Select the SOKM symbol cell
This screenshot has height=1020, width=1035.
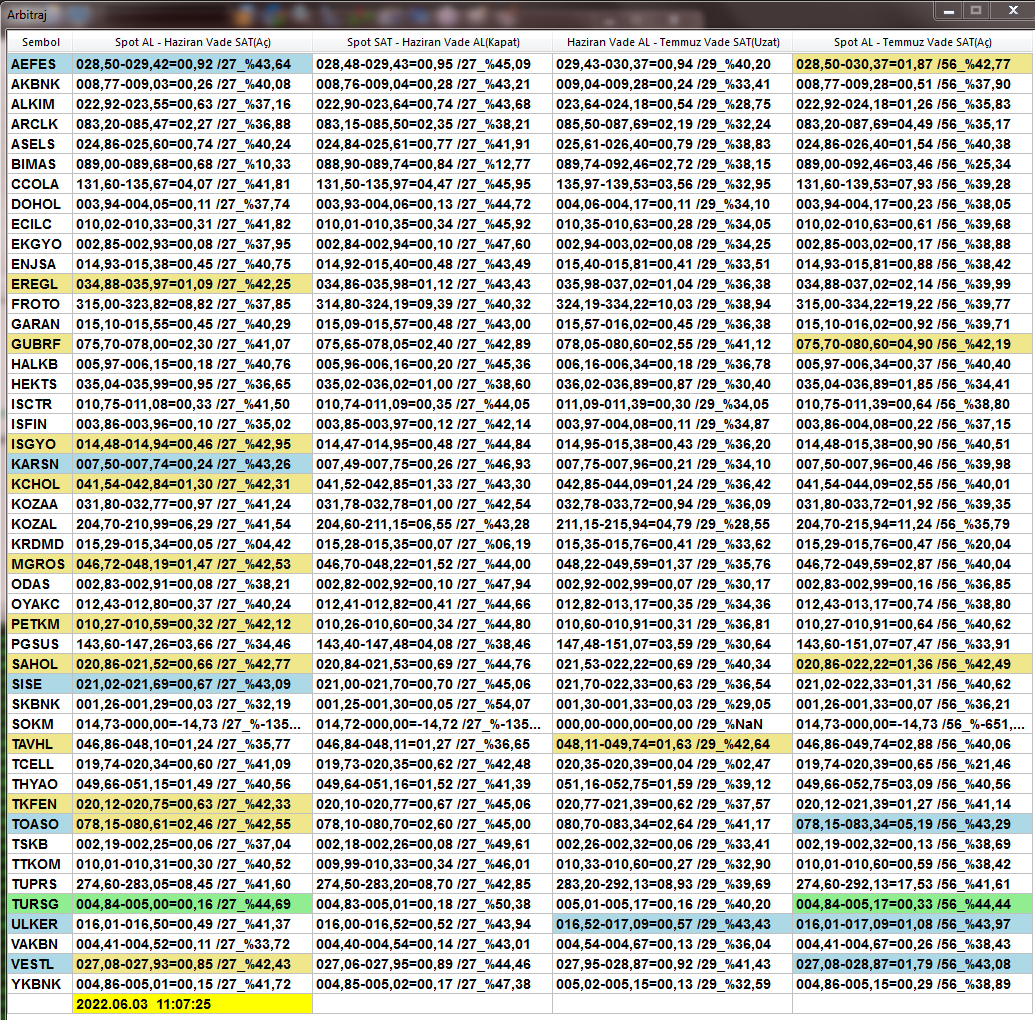click(x=40, y=724)
